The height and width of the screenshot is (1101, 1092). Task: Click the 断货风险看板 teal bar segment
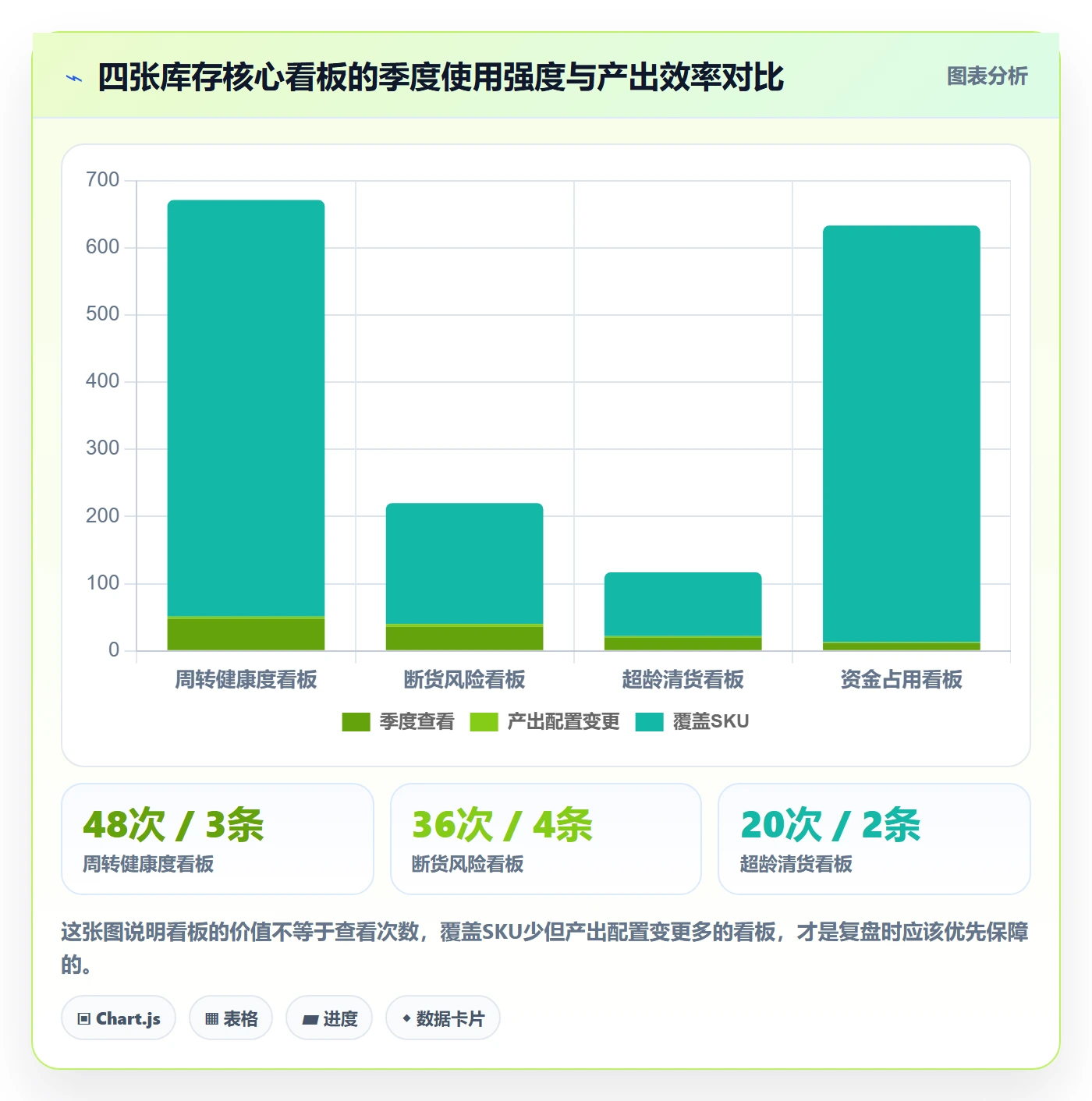[464, 563]
